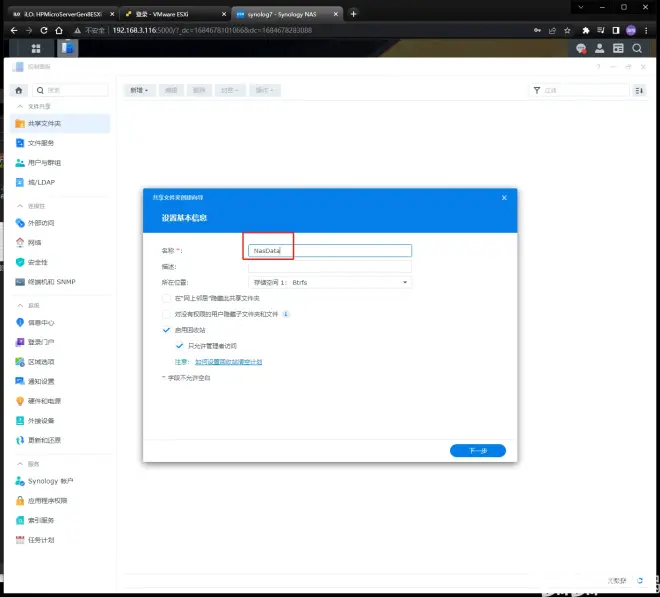Image resolution: width=660 pixels, height=597 pixels.
Task: Click the Control Panel taskbar icon
Action: (x=67, y=48)
